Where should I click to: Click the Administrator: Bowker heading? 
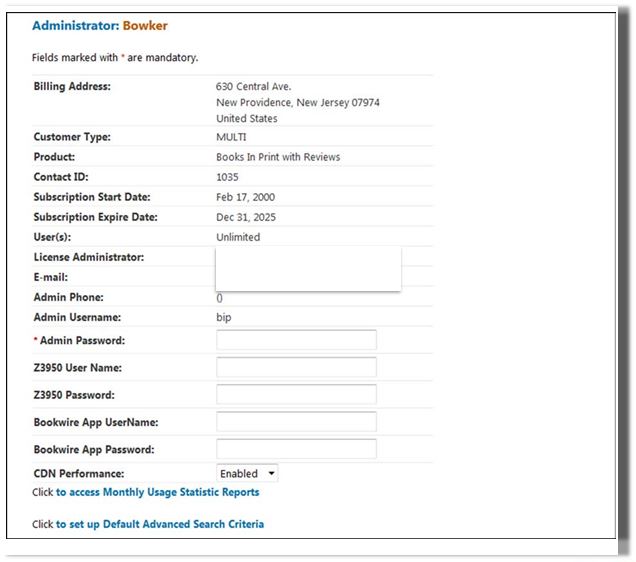click(100, 26)
